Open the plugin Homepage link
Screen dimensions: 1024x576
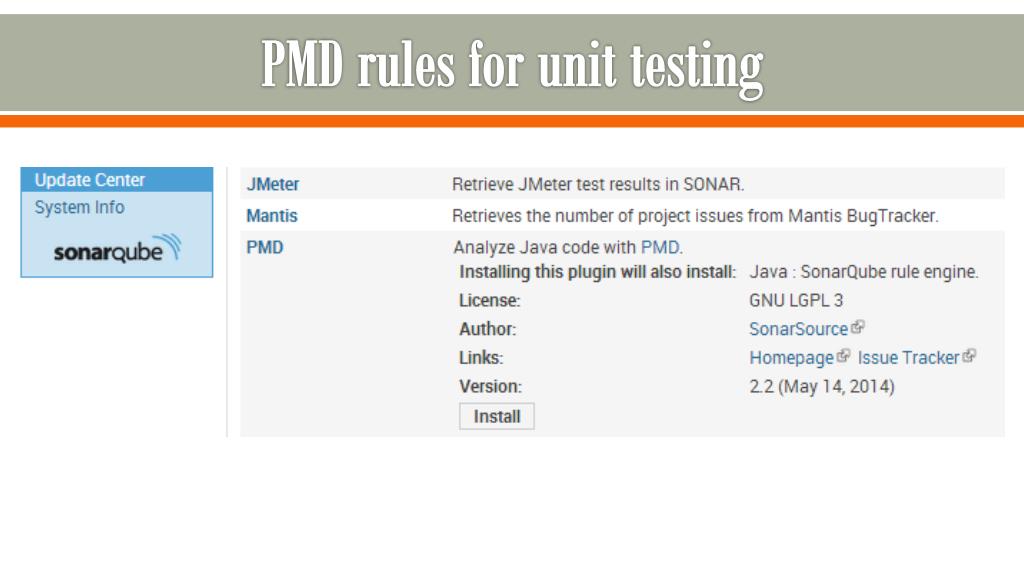pyautogui.click(x=792, y=358)
